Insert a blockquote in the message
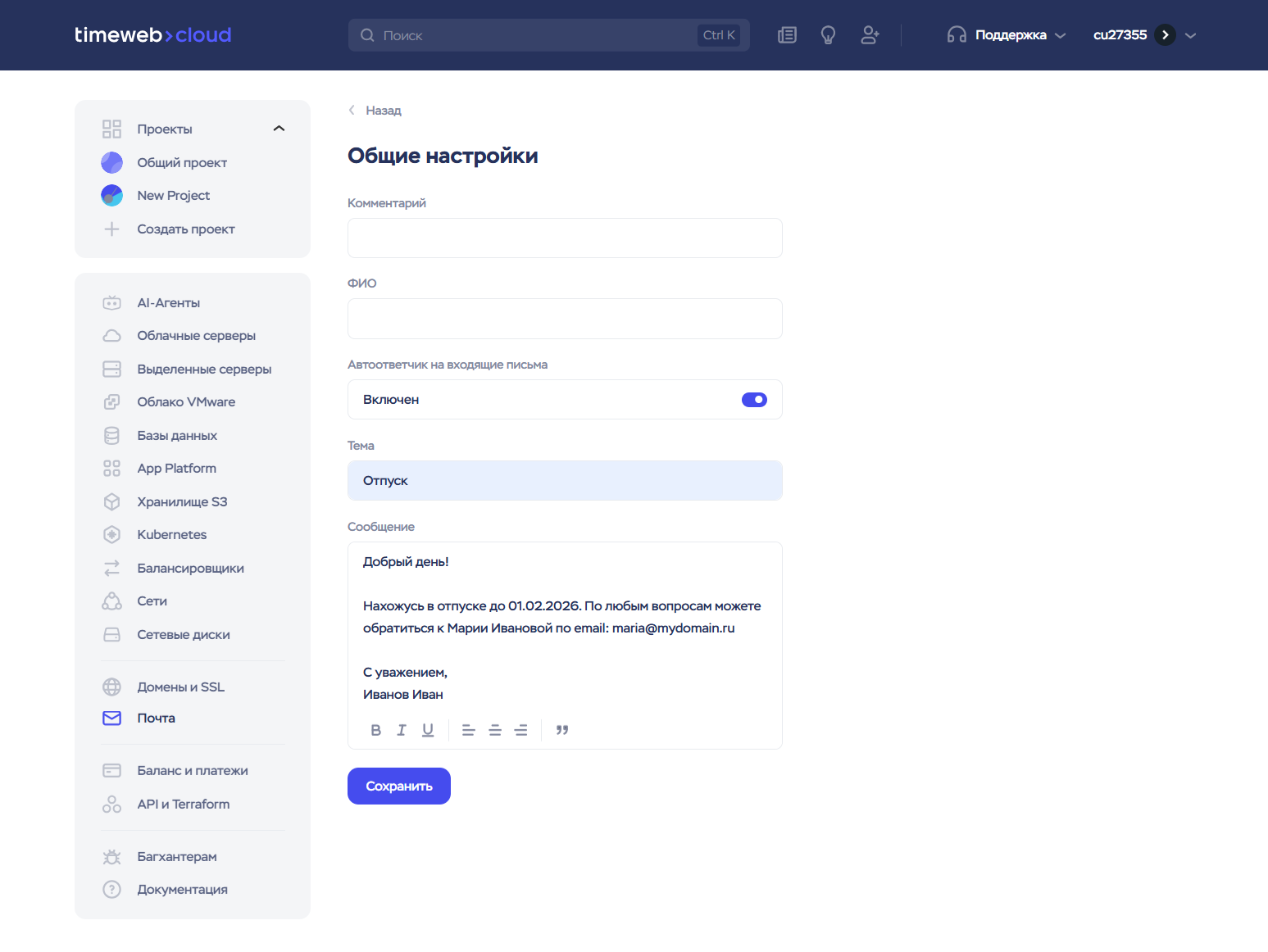Image resolution: width=1268 pixels, height=952 pixels. pos(562,730)
